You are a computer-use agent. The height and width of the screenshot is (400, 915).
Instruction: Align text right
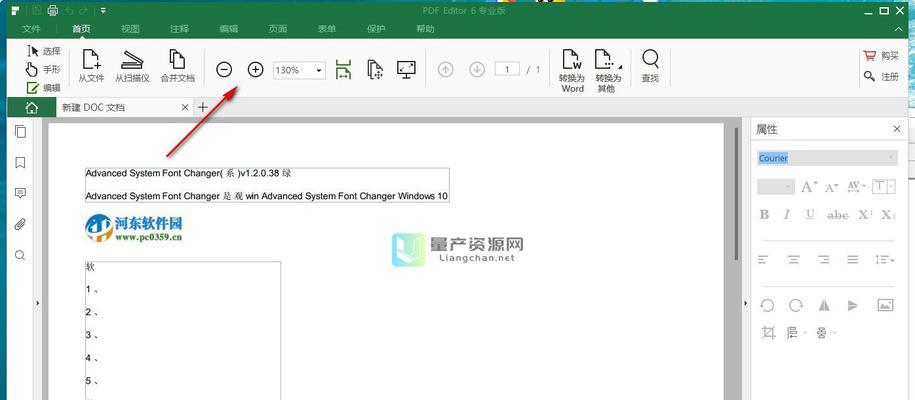(823, 259)
